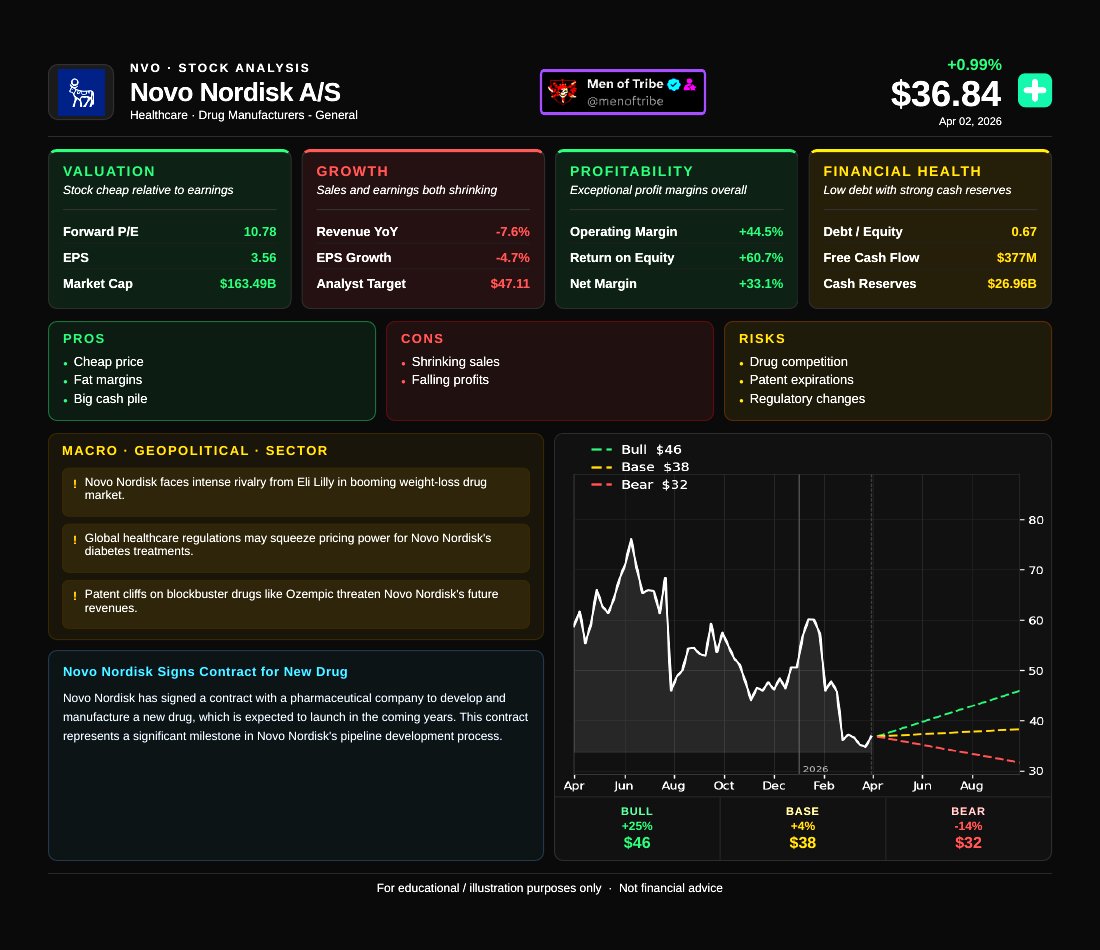The image size is (1100, 950).
Task: Select the Bear $32 legend entry
Action: tap(639, 485)
